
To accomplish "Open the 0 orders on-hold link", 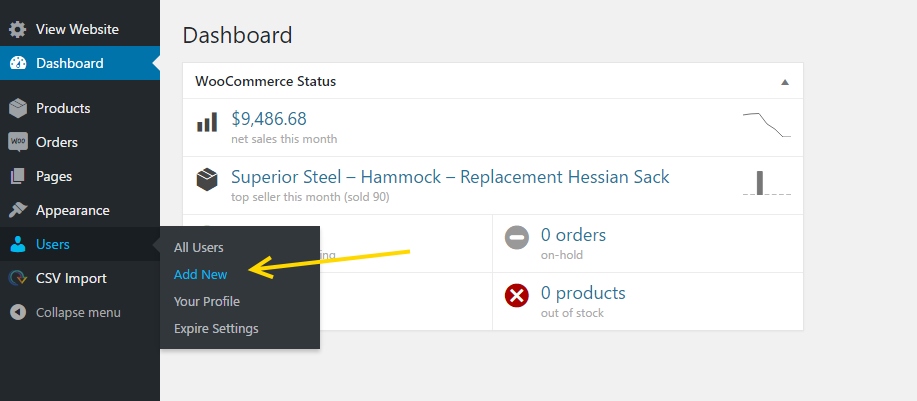I will pyautogui.click(x=573, y=235).
